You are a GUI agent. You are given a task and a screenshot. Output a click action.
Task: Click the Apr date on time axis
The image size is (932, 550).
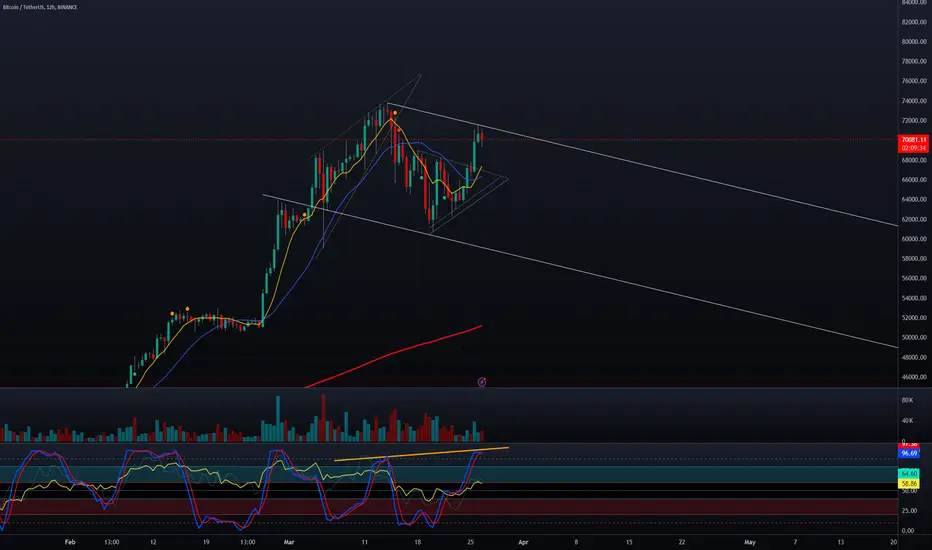click(523, 542)
